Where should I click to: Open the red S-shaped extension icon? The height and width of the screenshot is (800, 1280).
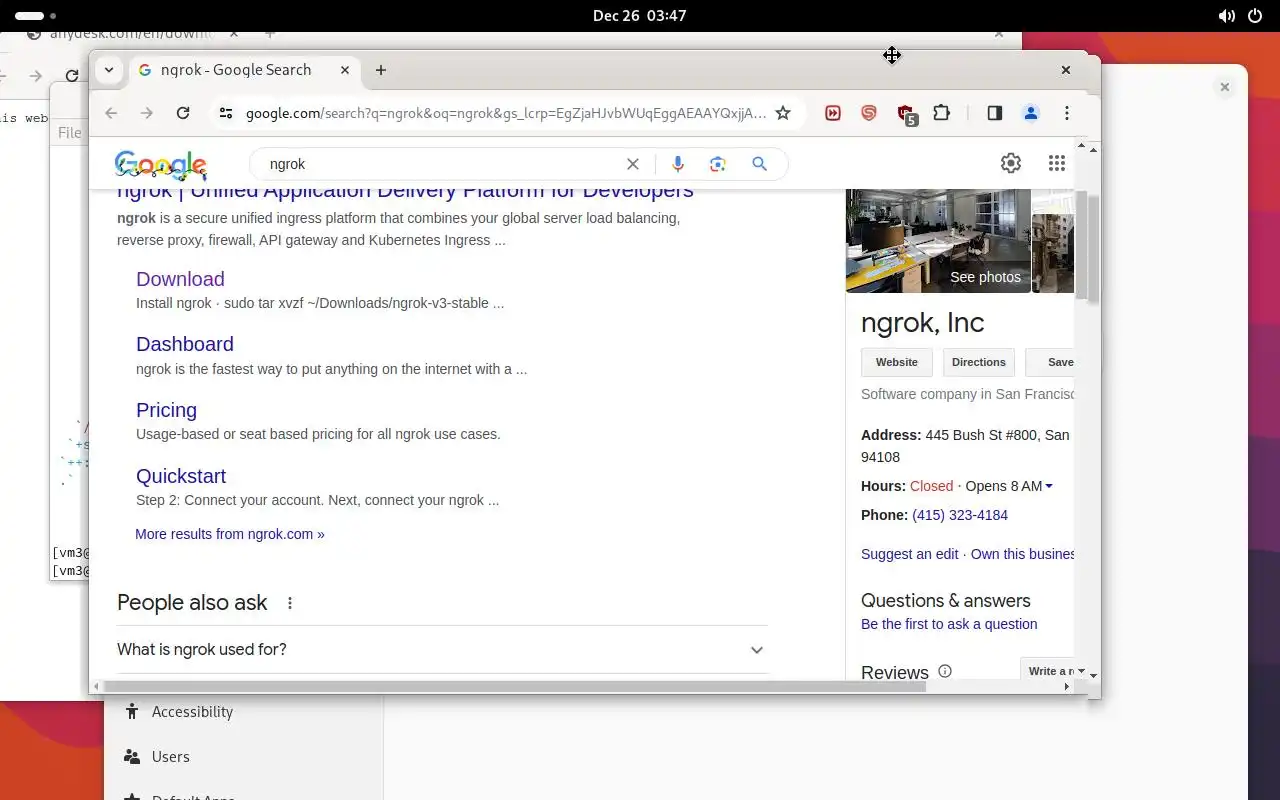tap(869, 113)
